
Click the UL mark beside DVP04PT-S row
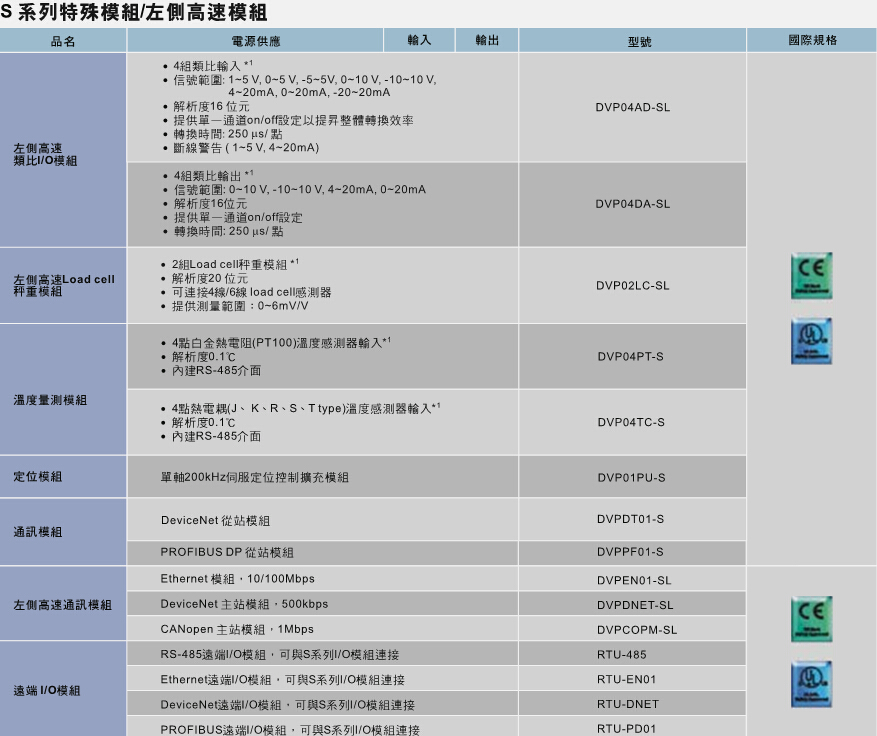click(x=811, y=342)
